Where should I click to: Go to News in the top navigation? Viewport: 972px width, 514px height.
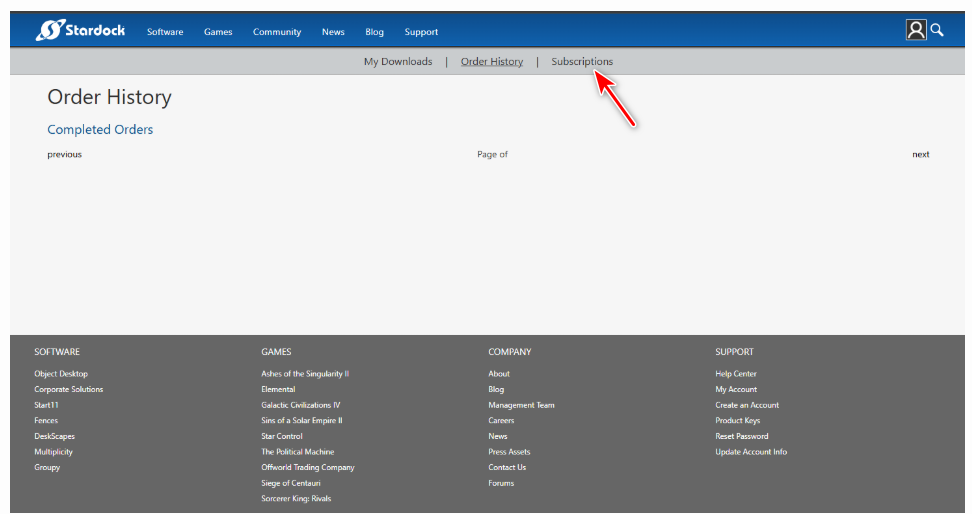pyautogui.click(x=333, y=32)
